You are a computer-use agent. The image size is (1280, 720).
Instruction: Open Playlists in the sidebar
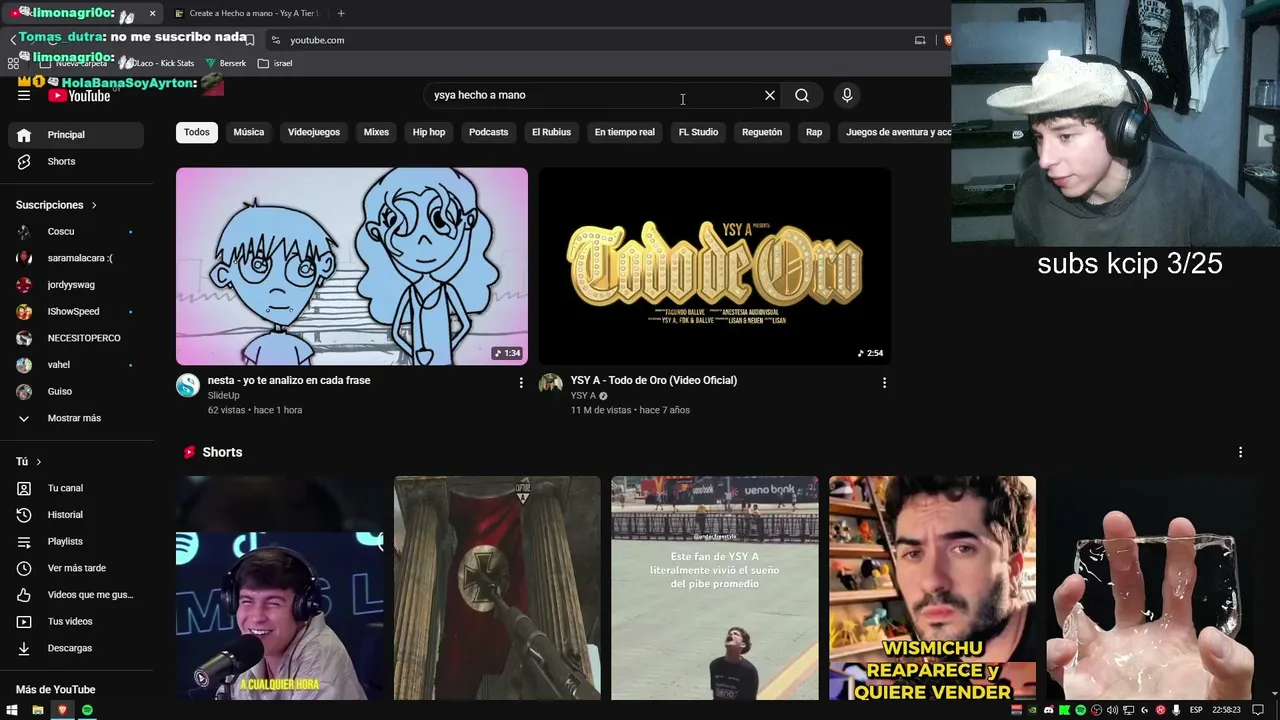point(78,541)
